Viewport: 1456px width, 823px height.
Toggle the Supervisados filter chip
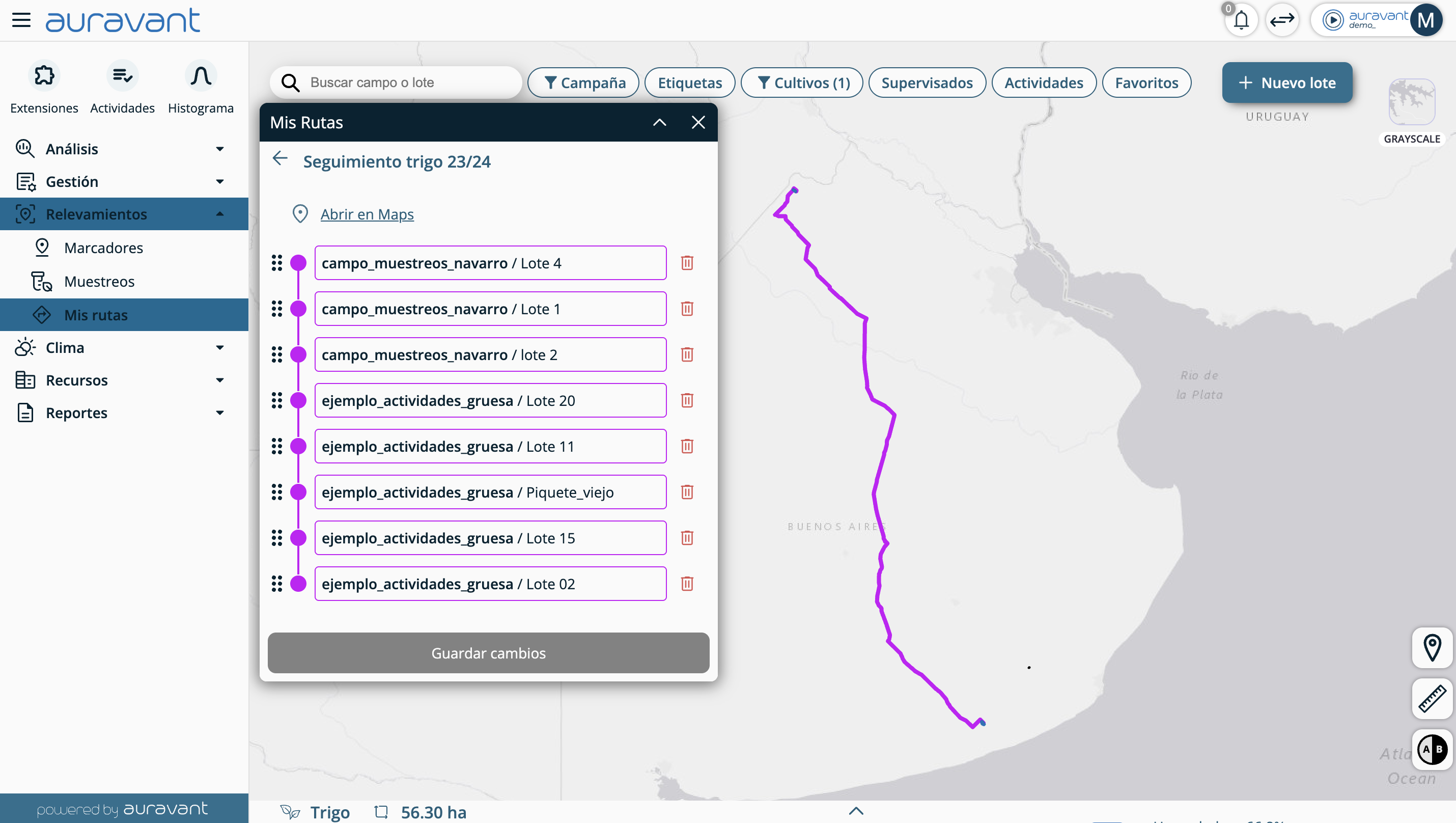pos(927,83)
